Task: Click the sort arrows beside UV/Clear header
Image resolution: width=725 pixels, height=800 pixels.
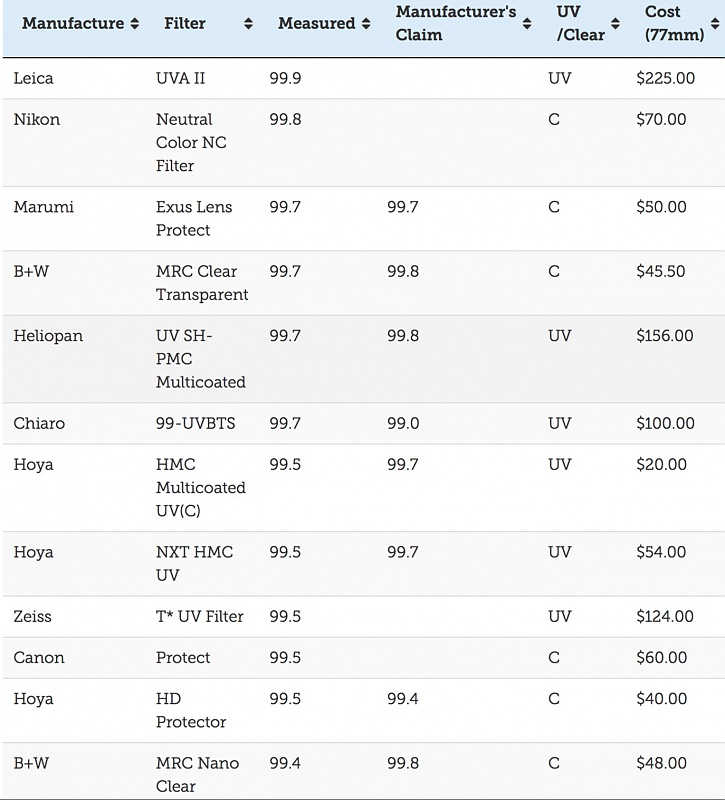Action: [616, 23]
